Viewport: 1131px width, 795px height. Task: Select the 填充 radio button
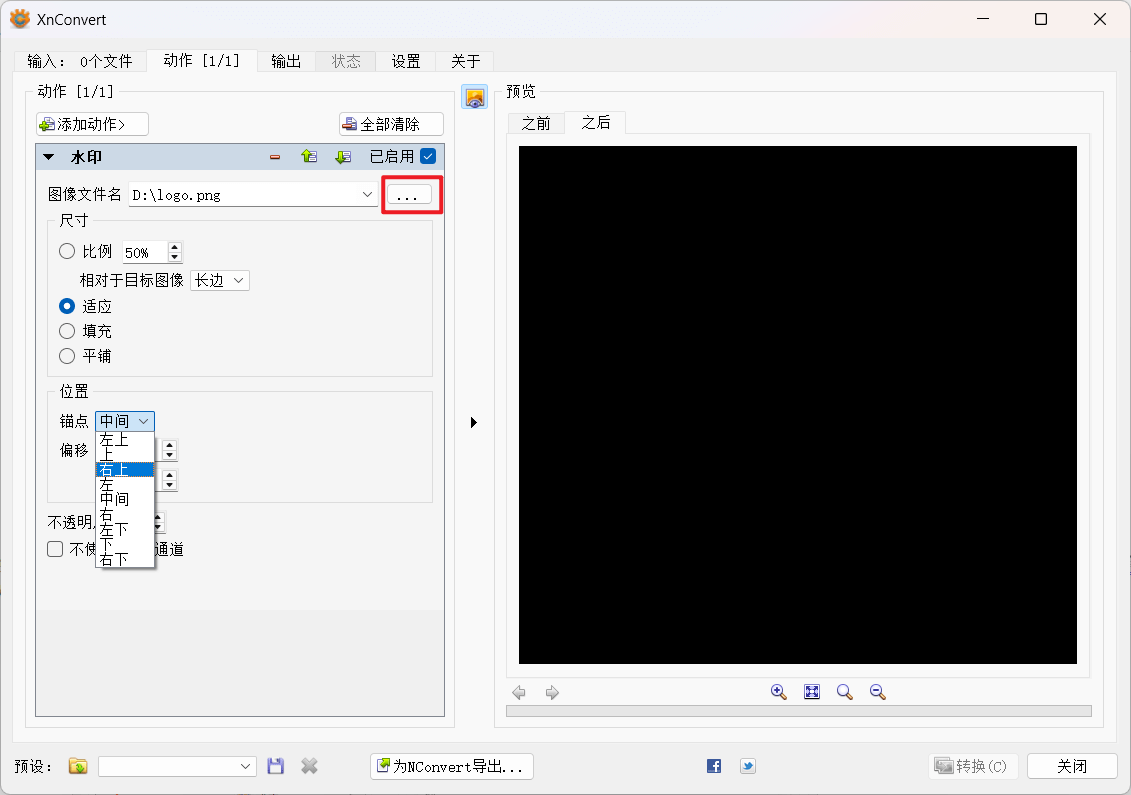pyautogui.click(x=67, y=331)
